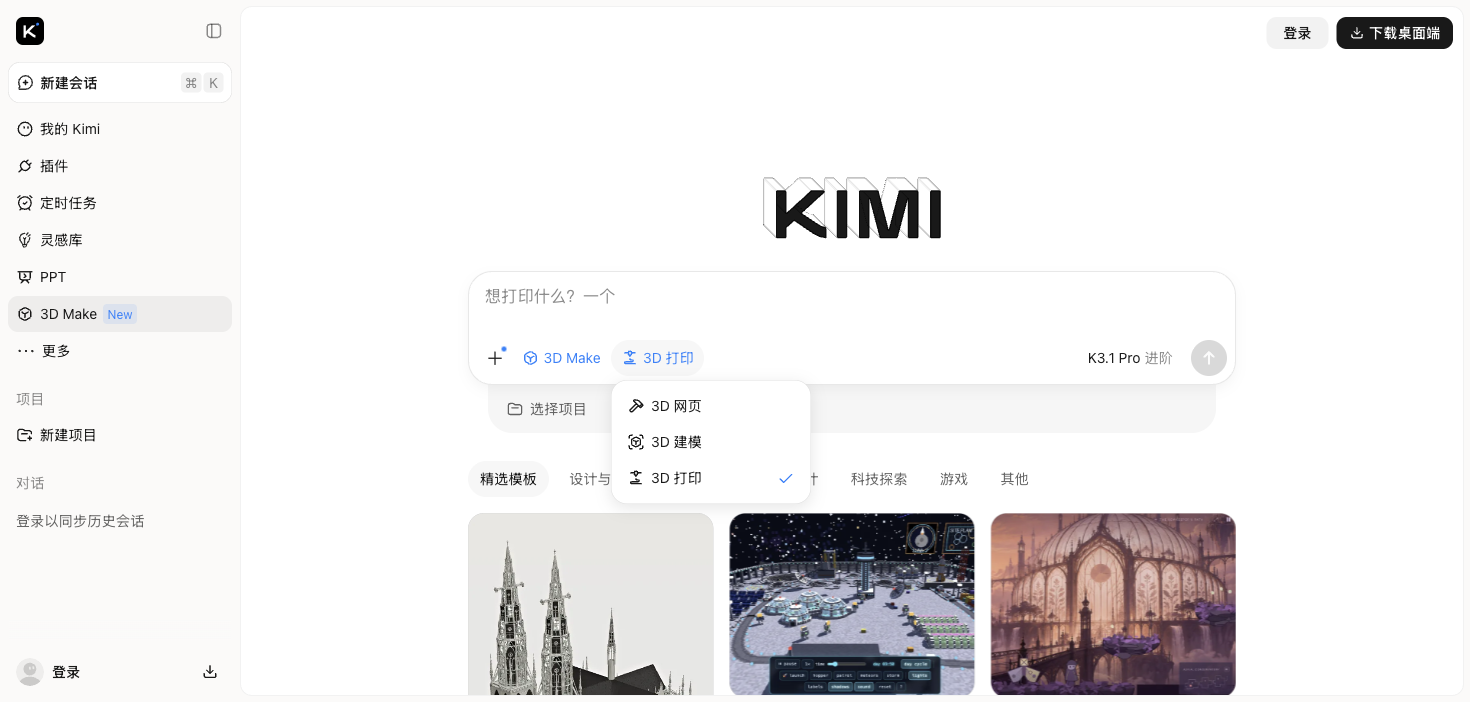Switch to the 游戏 tab

[954, 479]
